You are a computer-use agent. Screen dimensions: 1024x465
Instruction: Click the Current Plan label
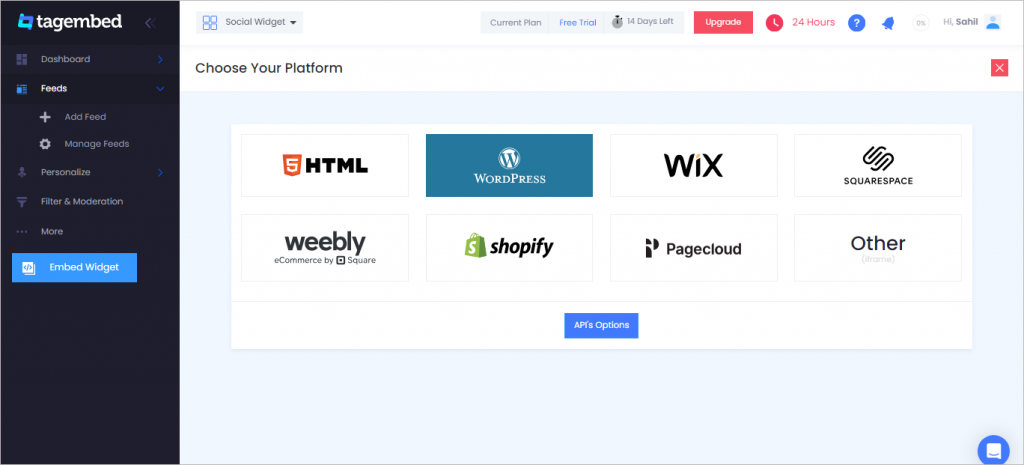(515, 23)
